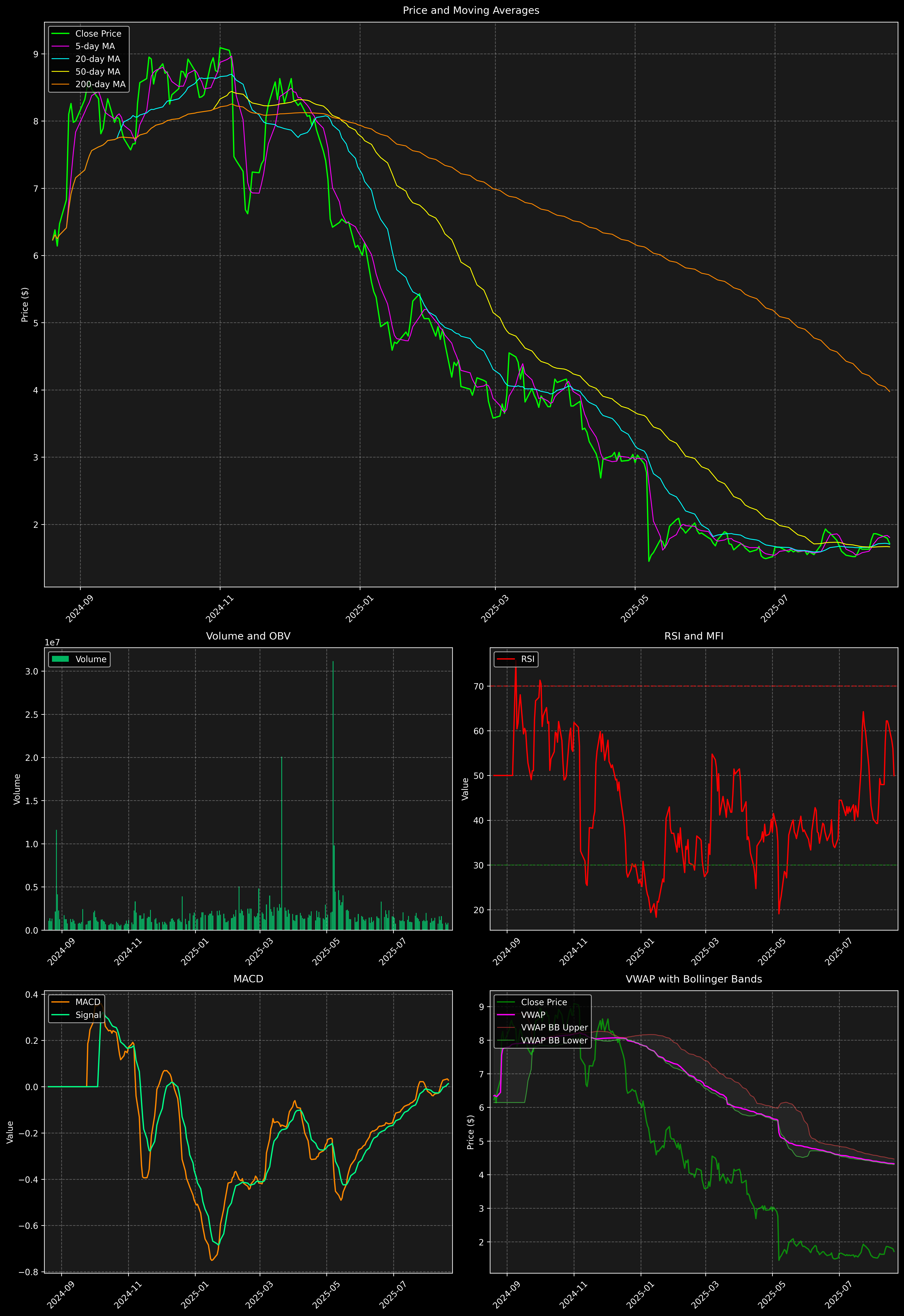Screen dimensions: 904x1316
Task: Click the tallest volume spike near 2025-05
Action: tap(333, 736)
